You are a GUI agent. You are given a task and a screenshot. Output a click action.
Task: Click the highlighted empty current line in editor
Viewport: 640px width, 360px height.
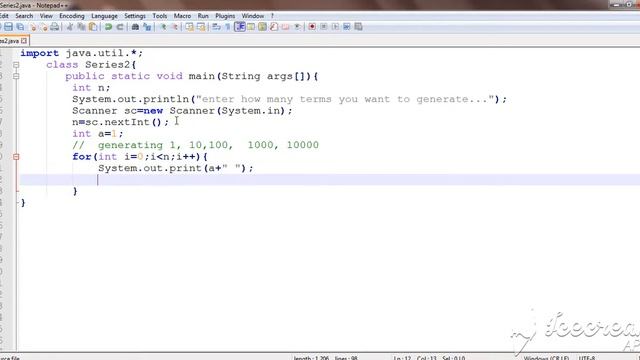(330, 180)
